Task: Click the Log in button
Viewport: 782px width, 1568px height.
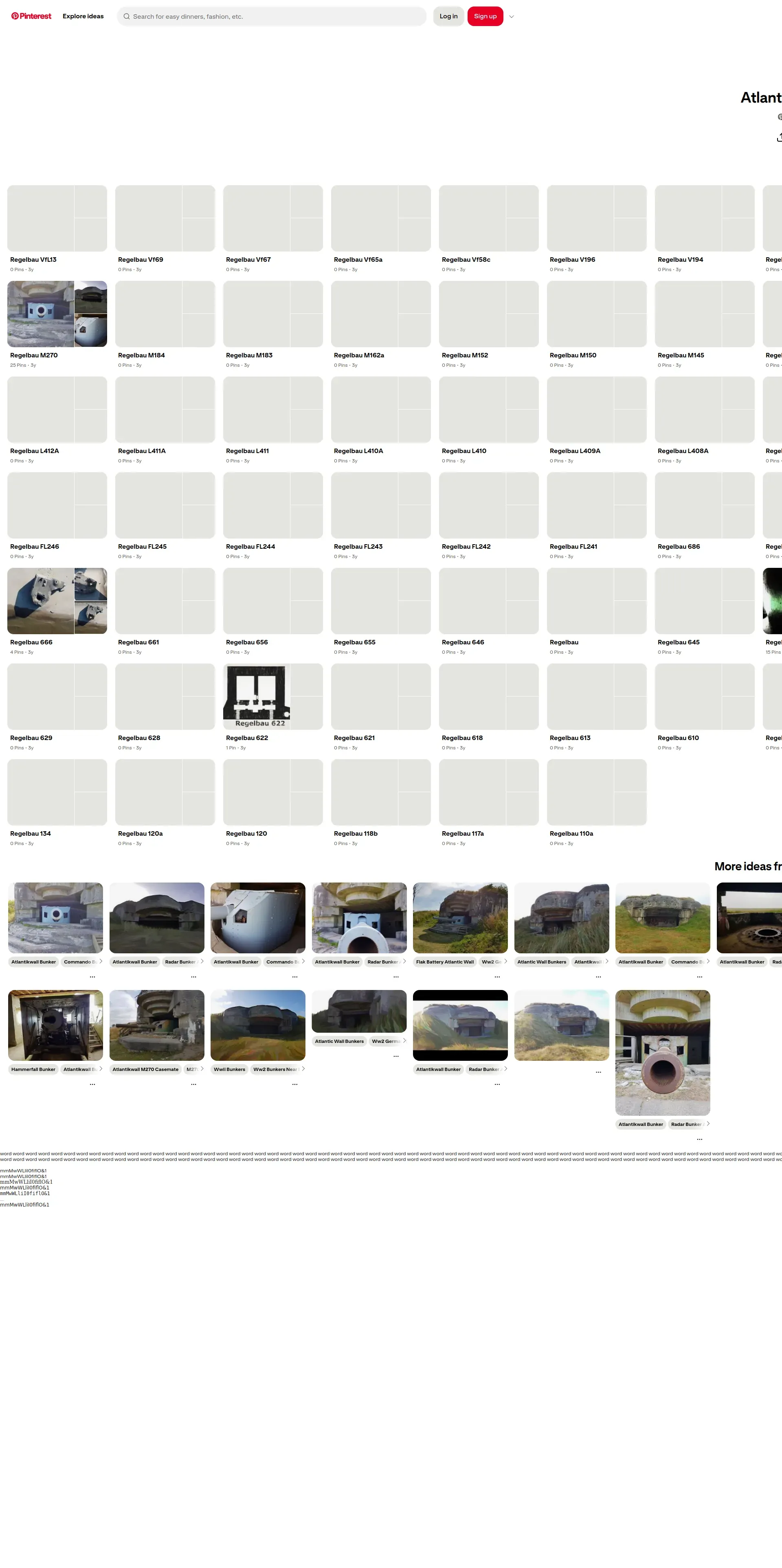Action: pyautogui.click(x=448, y=16)
